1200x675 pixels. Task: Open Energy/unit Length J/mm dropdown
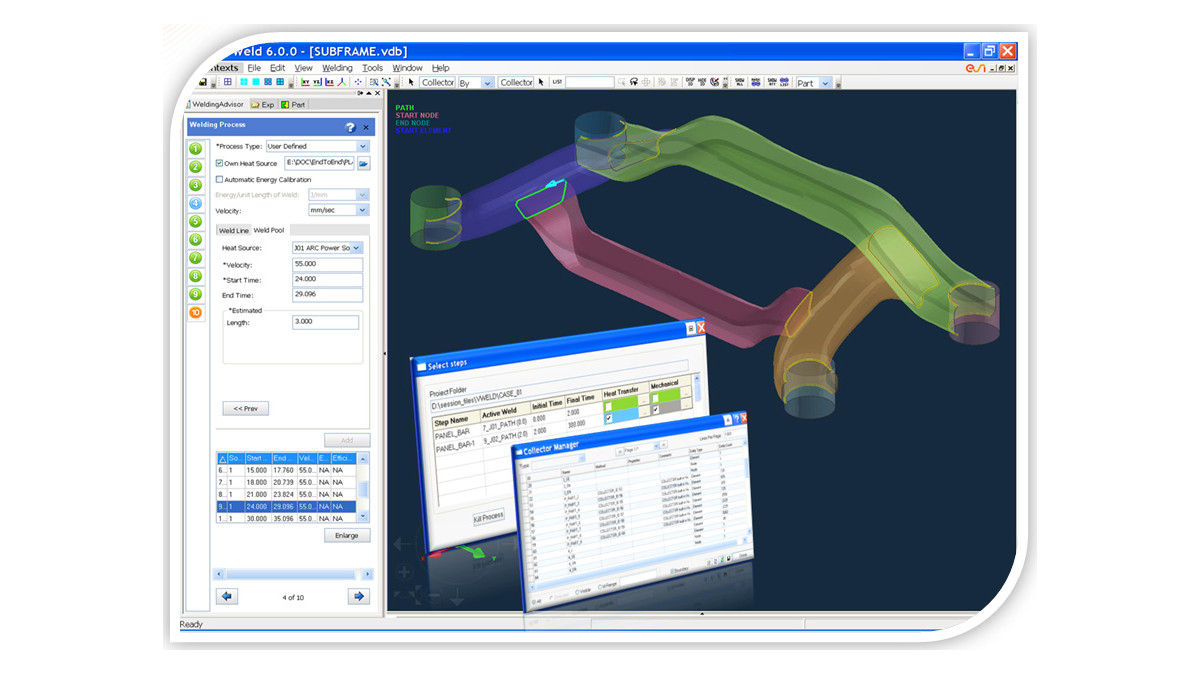[363, 194]
